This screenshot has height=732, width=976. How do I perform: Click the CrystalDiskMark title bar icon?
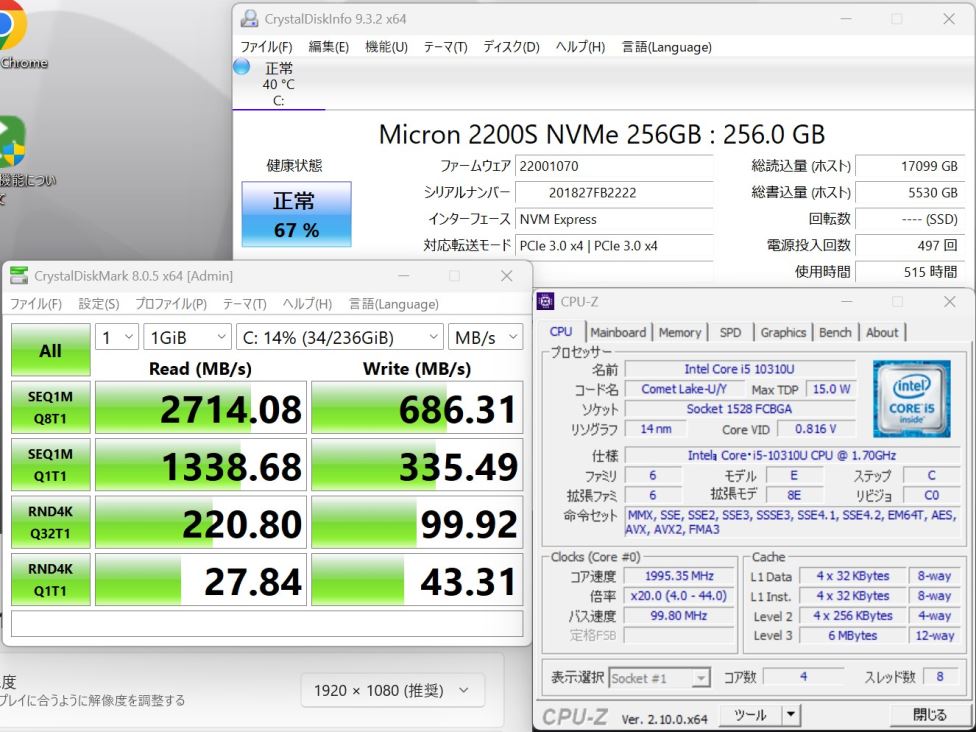pyautogui.click(x=19, y=276)
